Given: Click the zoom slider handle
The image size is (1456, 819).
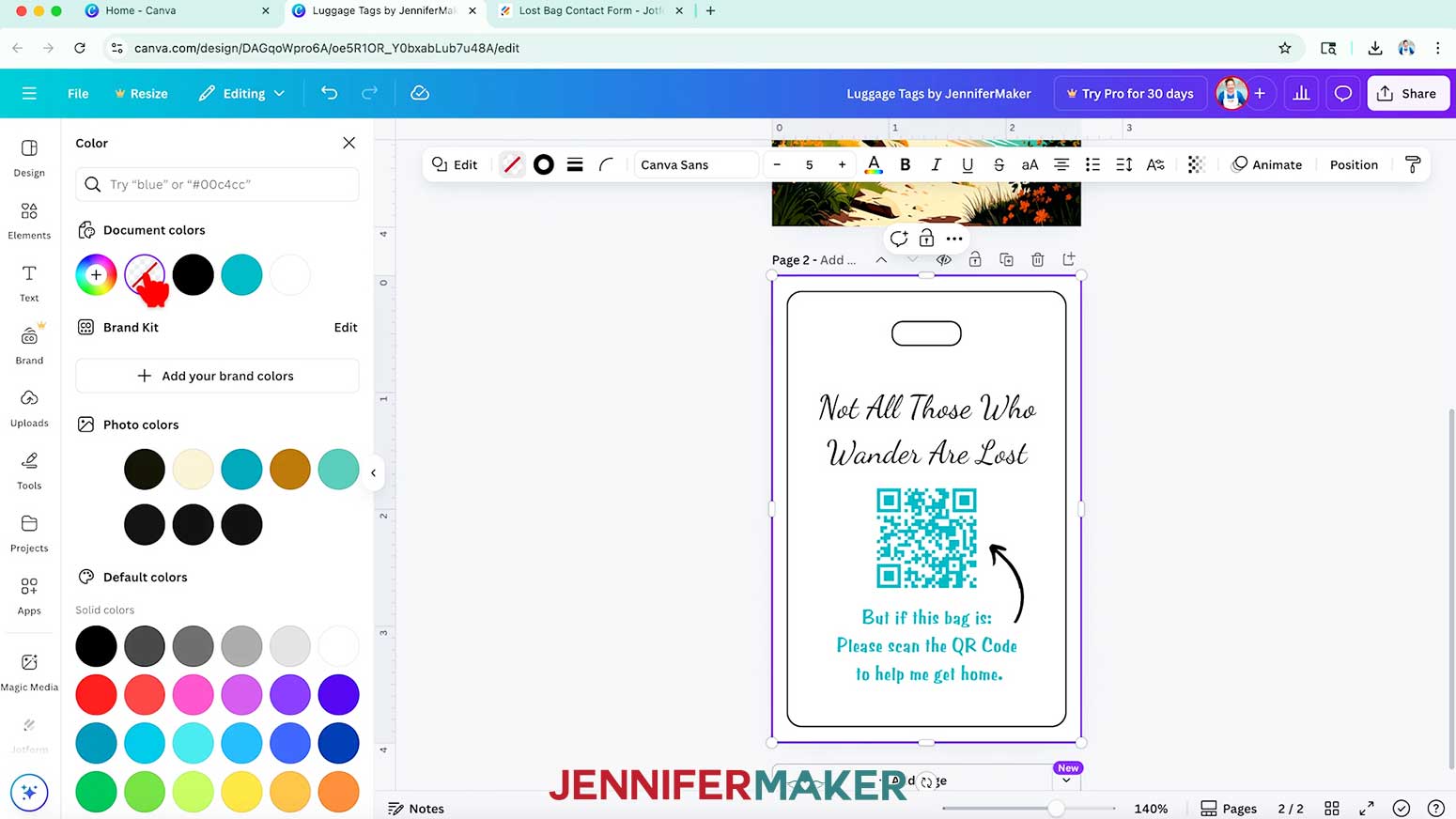Looking at the screenshot, I should coord(1057,809).
